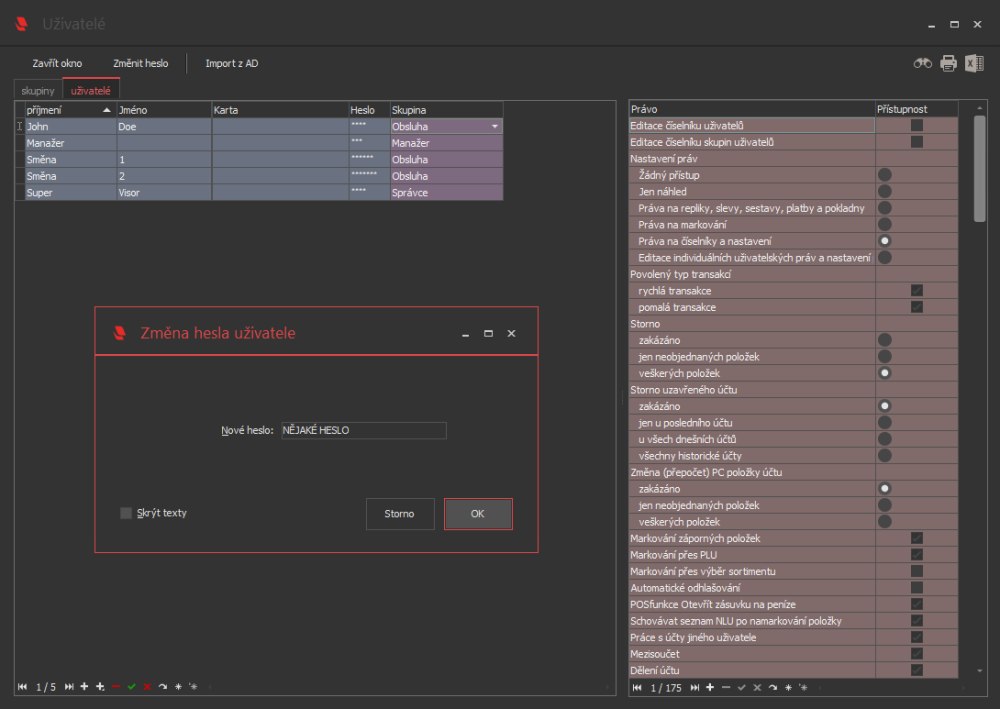The width and height of the screenshot is (1000, 709).
Task: Toggle Dělení účtu checkbox
Action: point(916,670)
